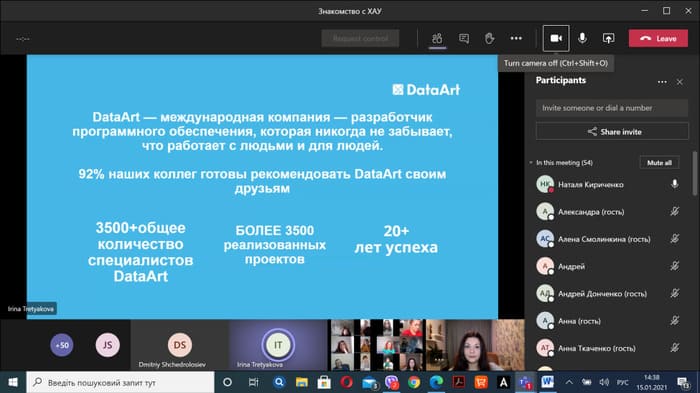The height and width of the screenshot is (393, 700).
Task: Click the Share invite button
Action: click(612, 132)
